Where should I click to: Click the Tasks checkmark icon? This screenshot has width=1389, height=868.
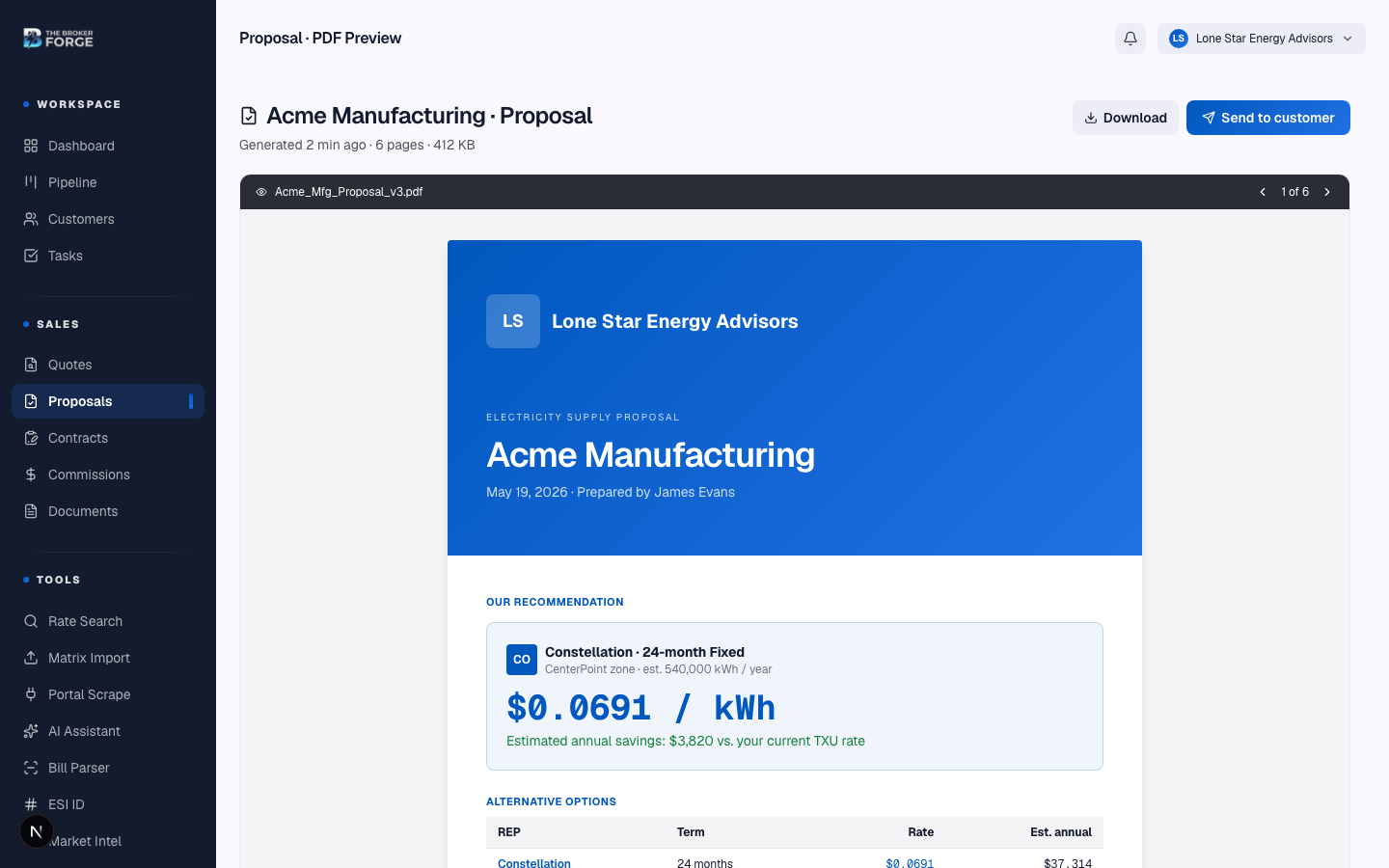click(31, 256)
